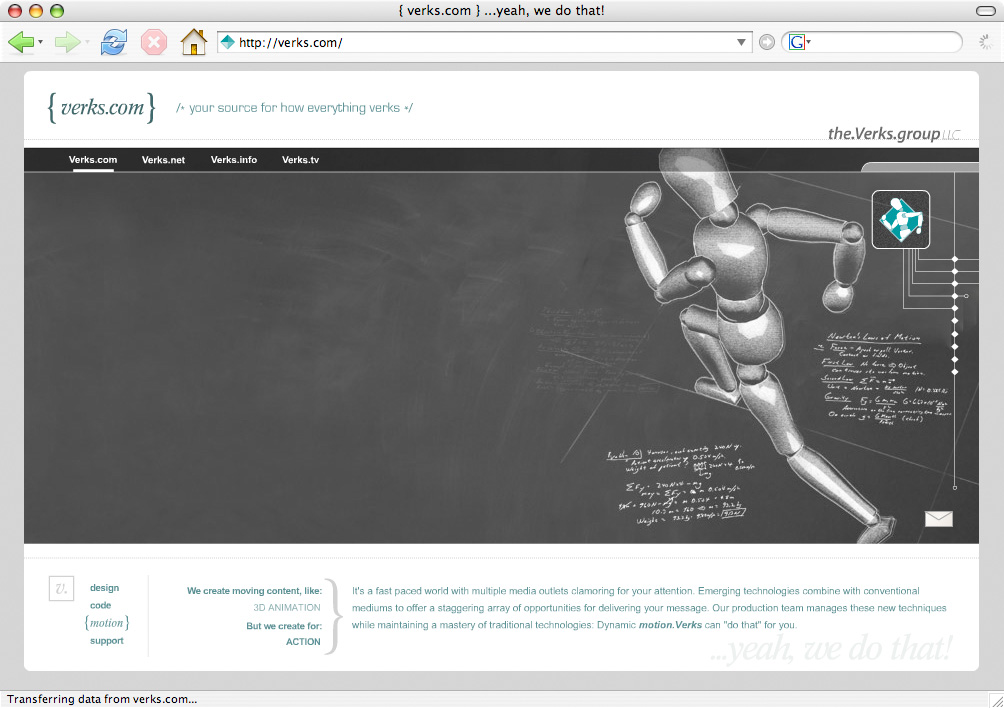This screenshot has width=1004, height=708.
Task: Select the Verks.tv navigation tab
Action: 300,160
